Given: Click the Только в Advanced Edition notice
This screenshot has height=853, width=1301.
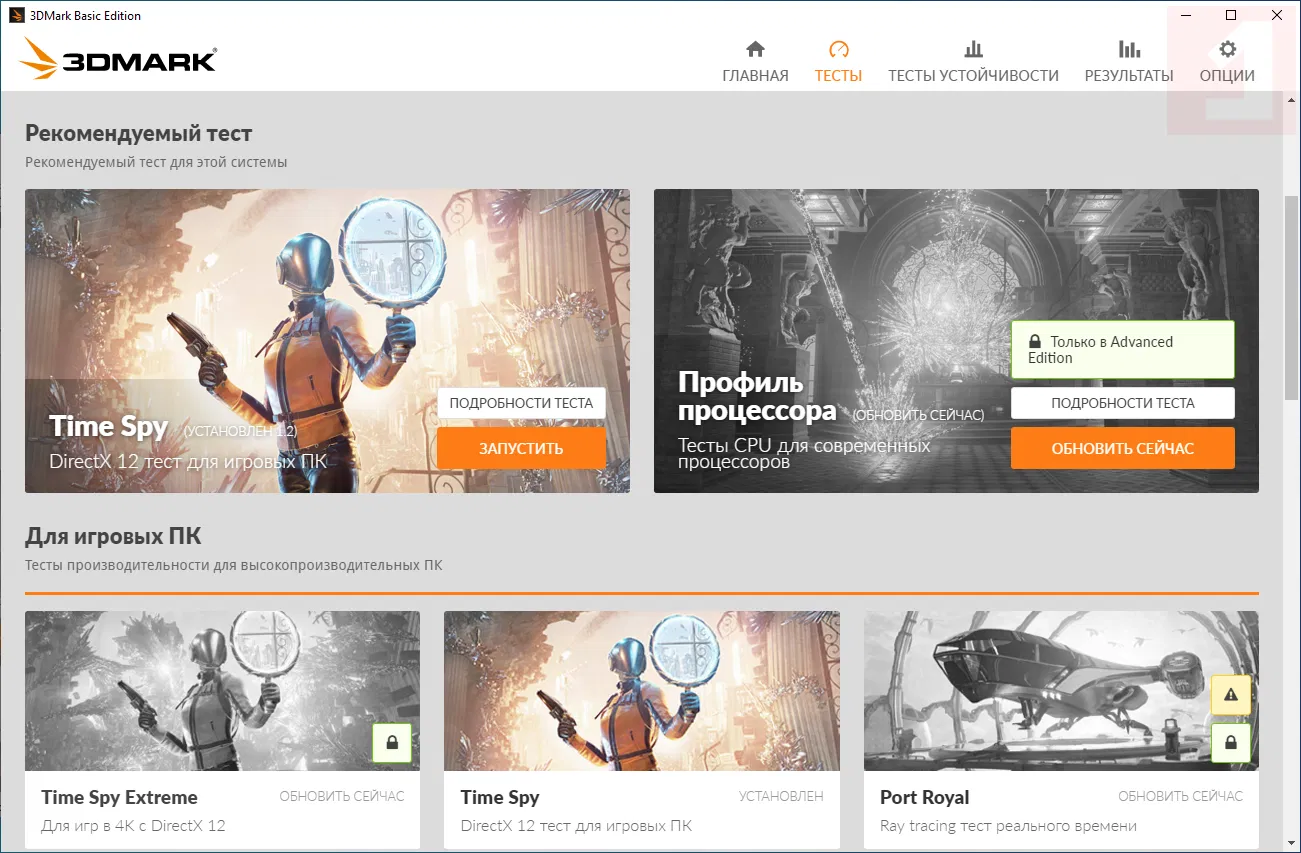Looking at the screenshot, I should pos(1122,349).
